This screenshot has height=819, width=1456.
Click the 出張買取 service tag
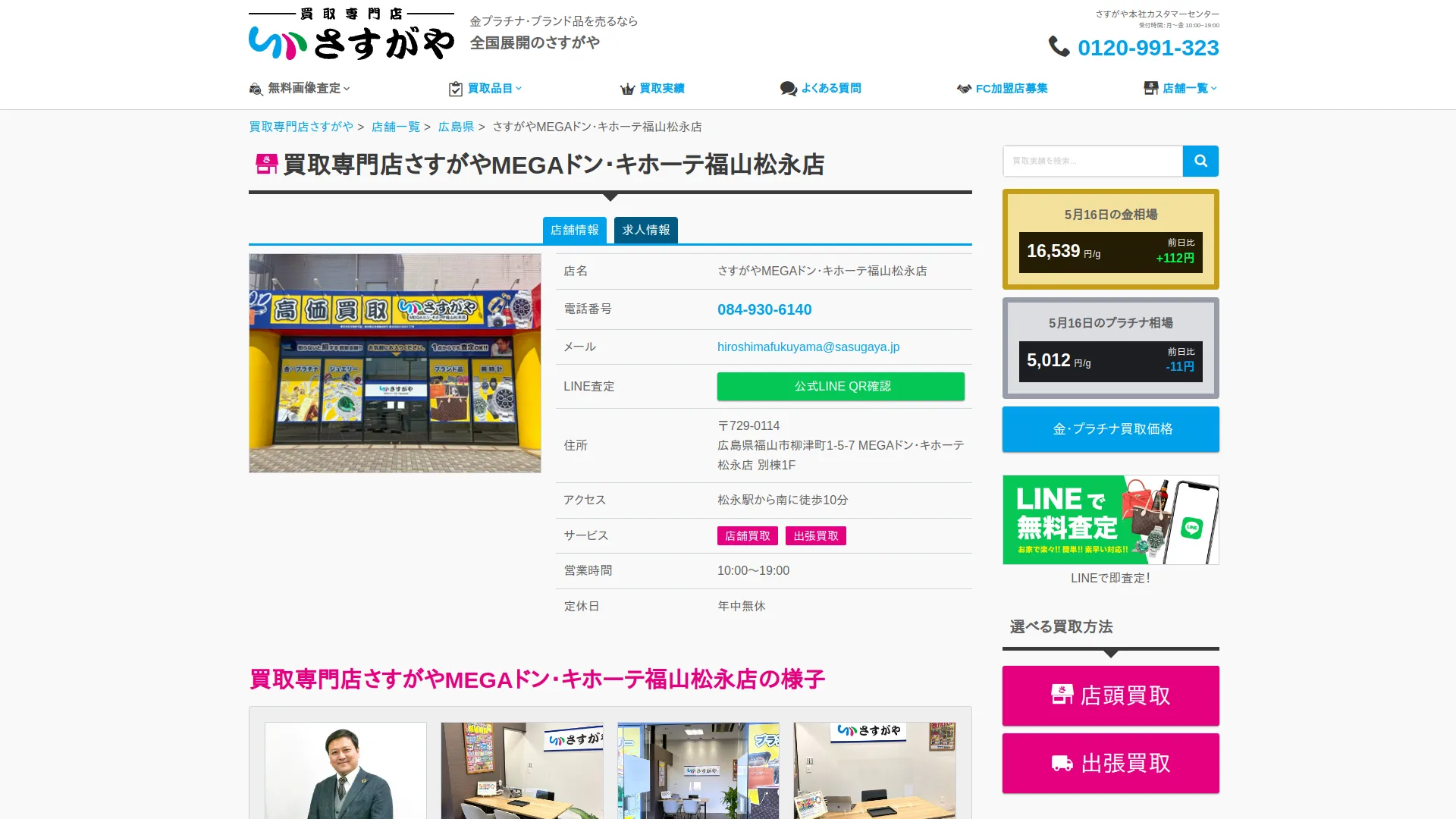coord(816,535)
